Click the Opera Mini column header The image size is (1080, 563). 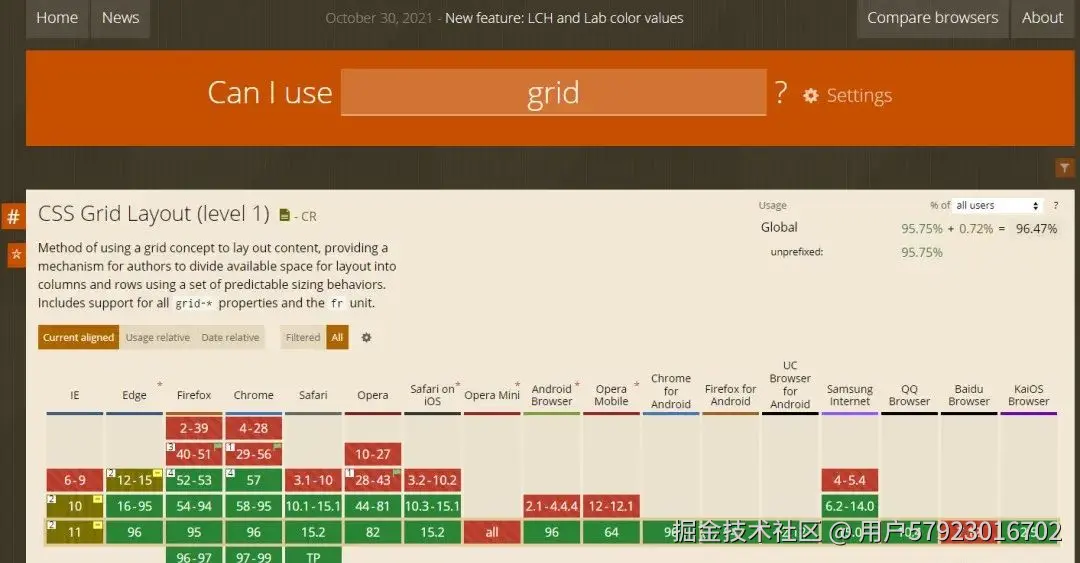click(492, 395)
